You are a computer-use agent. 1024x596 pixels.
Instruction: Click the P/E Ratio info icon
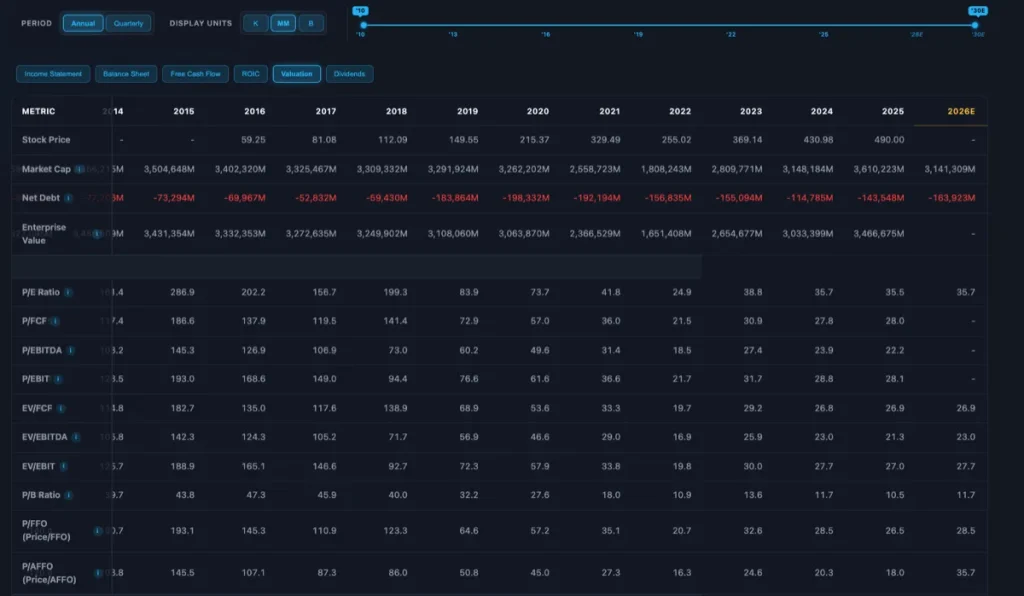coord(68,292)
